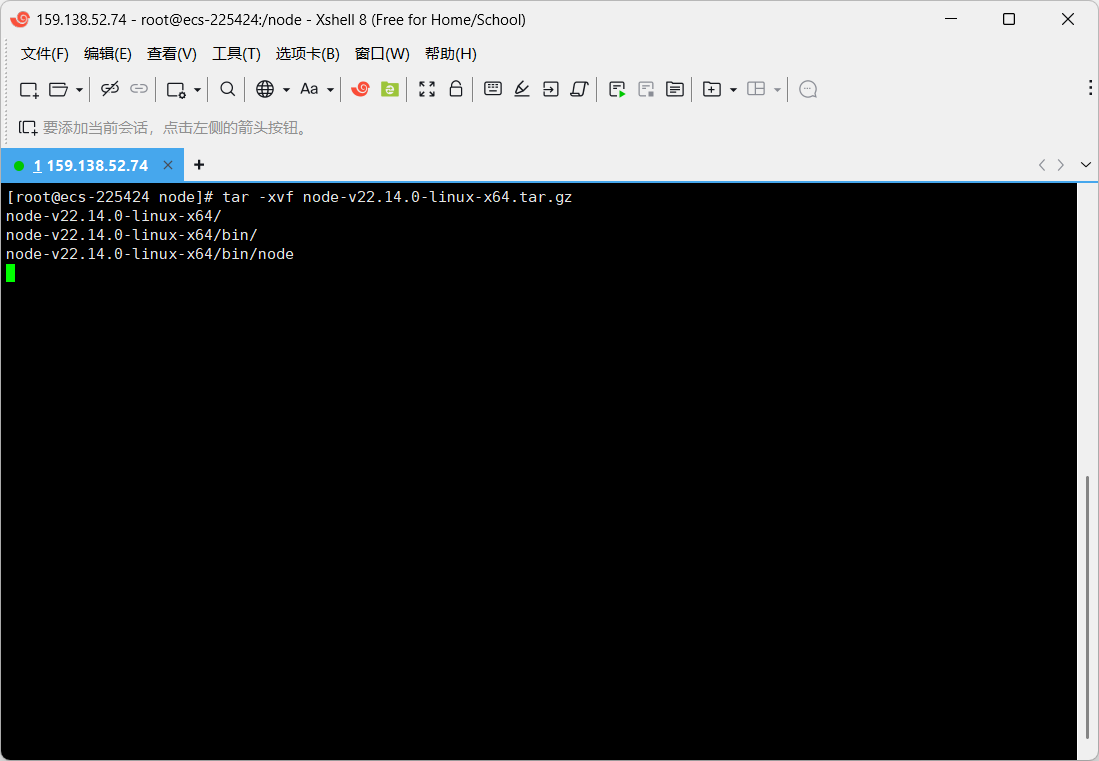Click the tar -xvf command line text
This screenshot has width=1099, height=761.
[x=397, y=197]
